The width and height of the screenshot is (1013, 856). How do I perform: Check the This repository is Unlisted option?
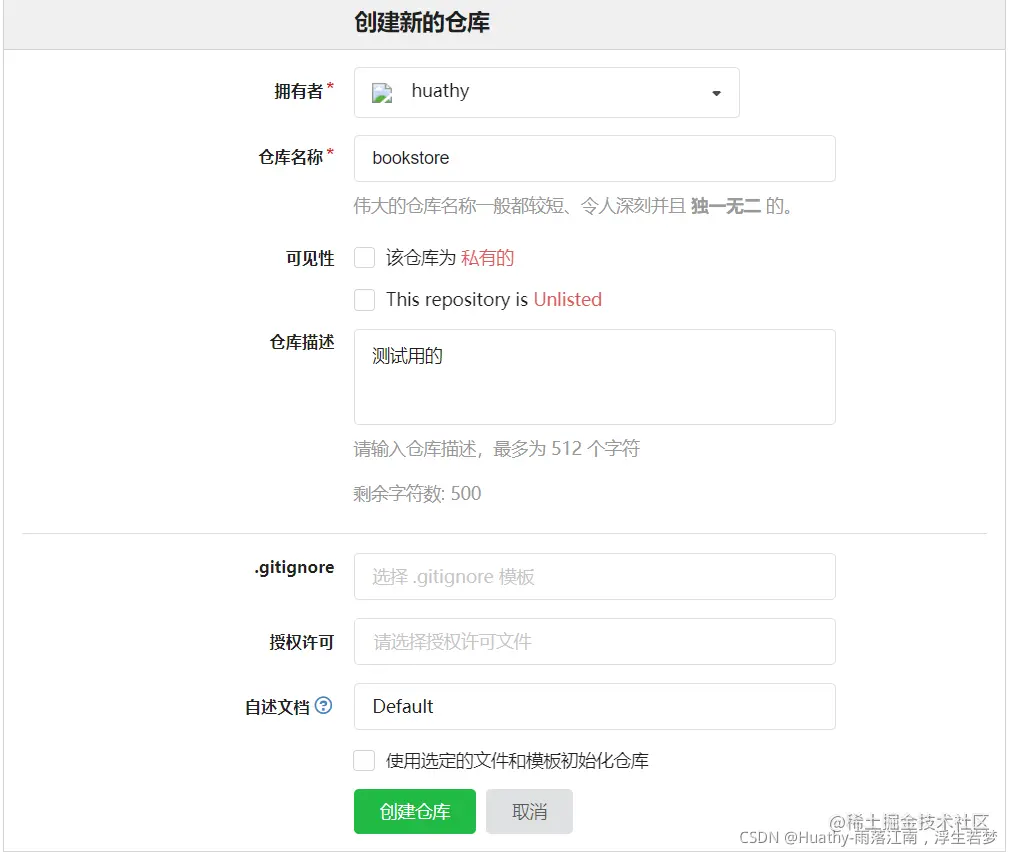364,300
